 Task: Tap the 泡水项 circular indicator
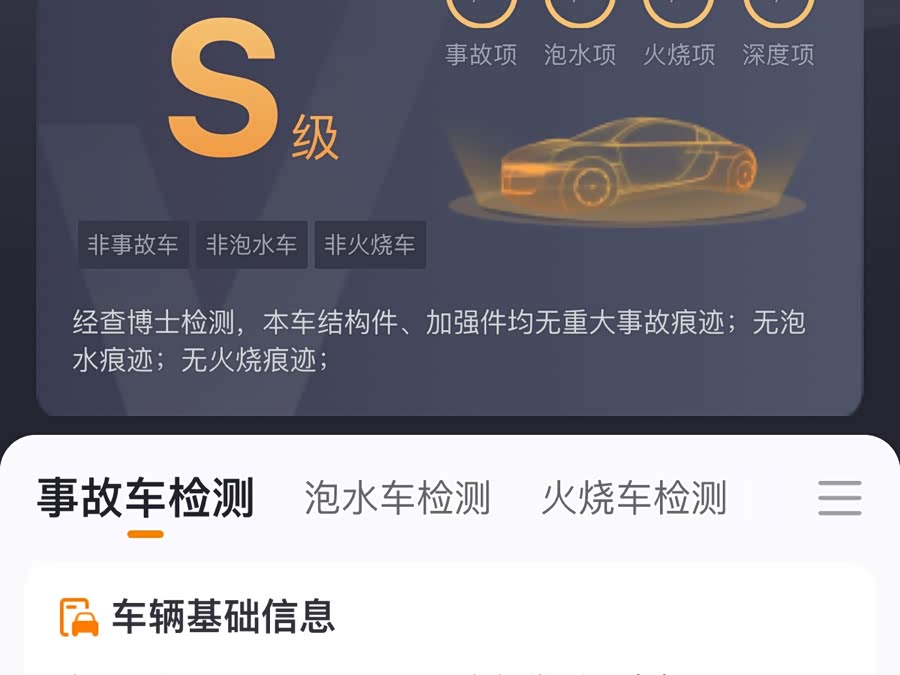tap(580, 11)
